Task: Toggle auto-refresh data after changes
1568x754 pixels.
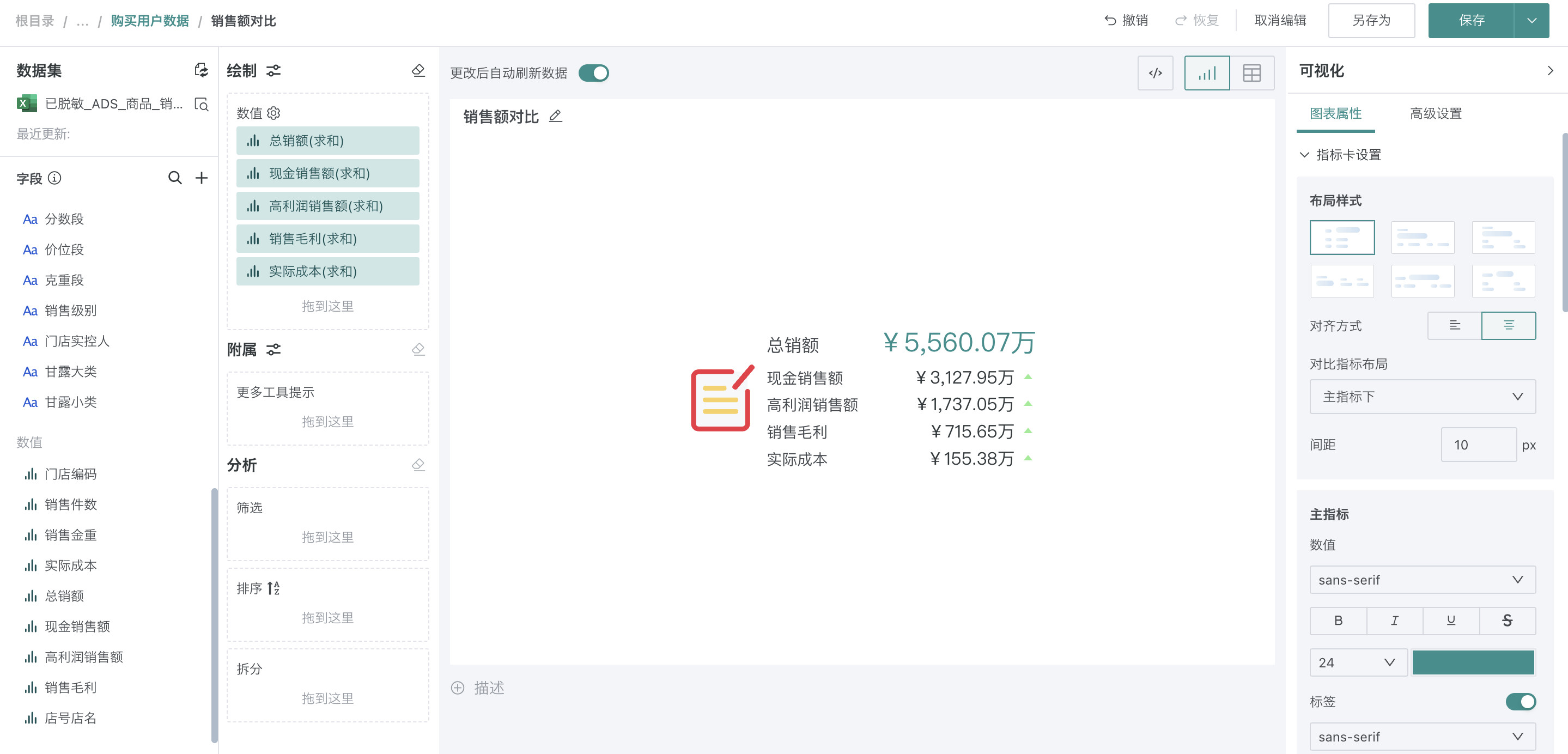Action: point(593,73)
